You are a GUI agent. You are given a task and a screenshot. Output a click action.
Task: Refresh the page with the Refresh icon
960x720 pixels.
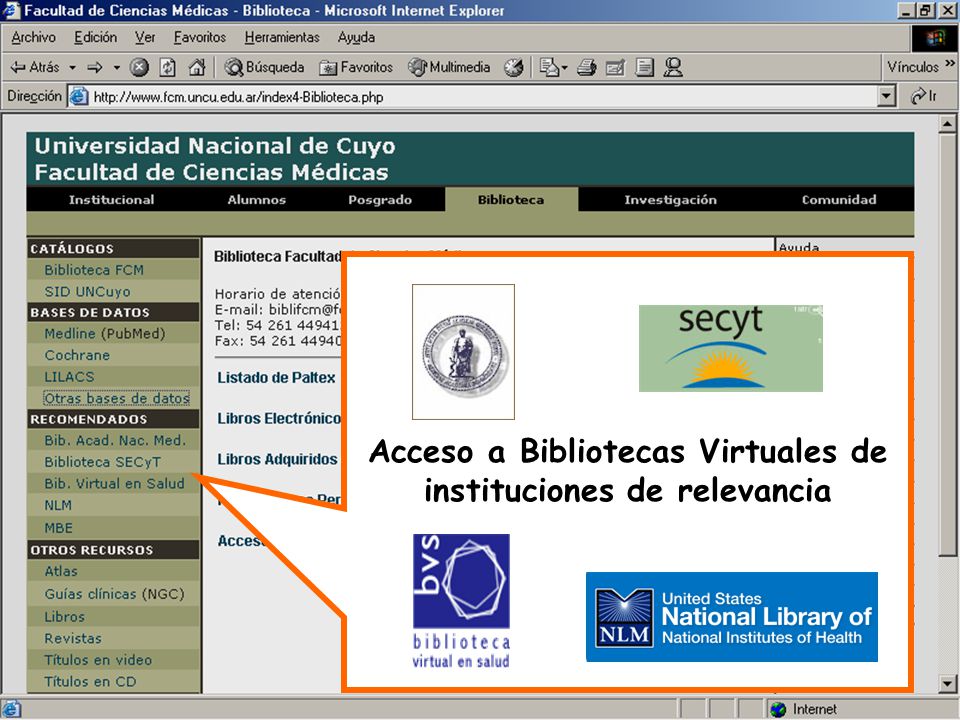[167, 67]
